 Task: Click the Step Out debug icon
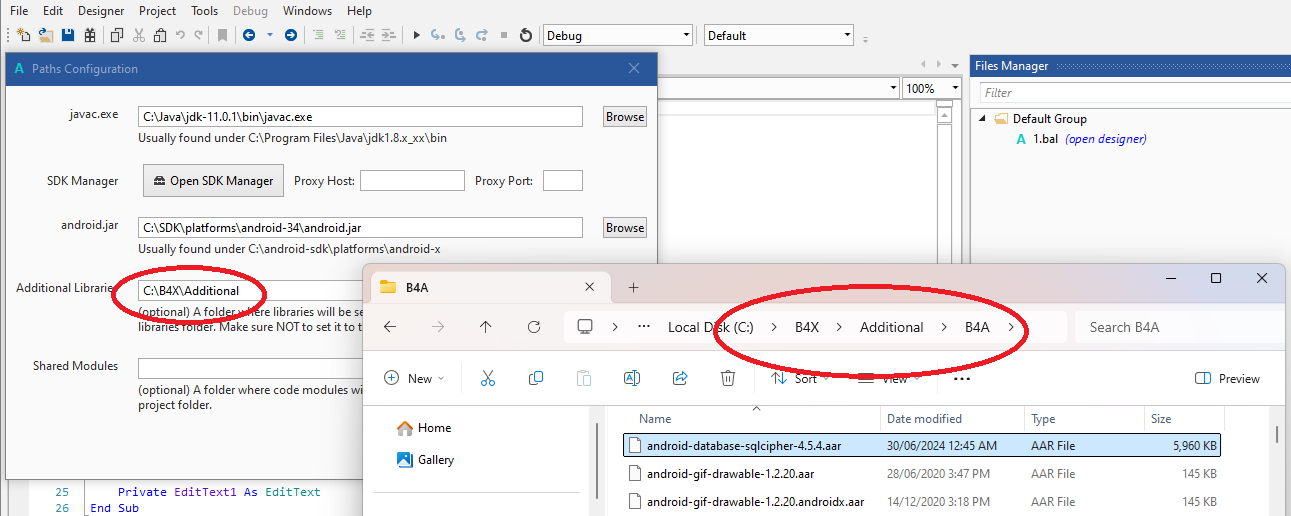point(482,35)
